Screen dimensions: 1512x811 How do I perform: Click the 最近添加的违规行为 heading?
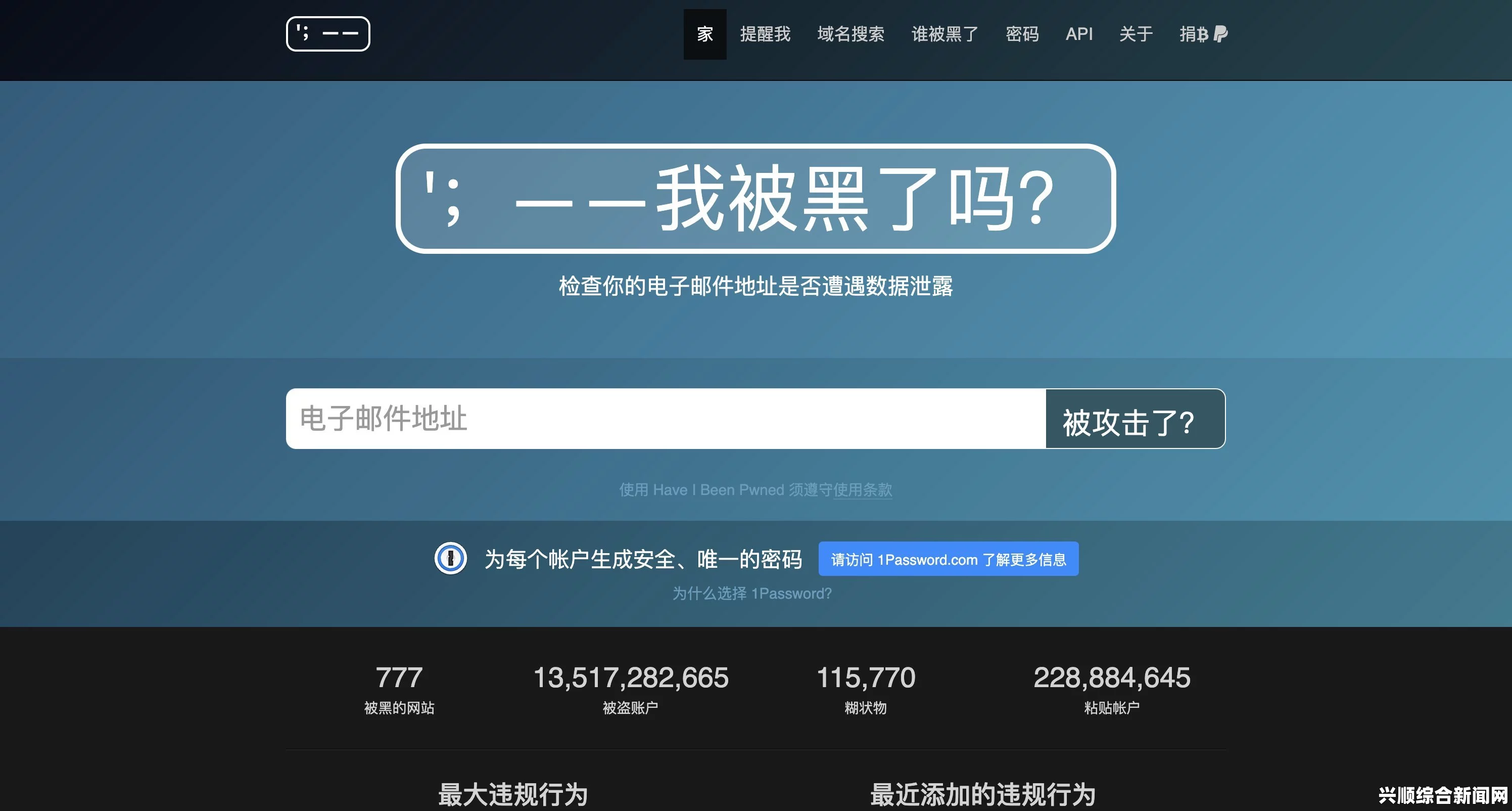click(x=982, y=794)
